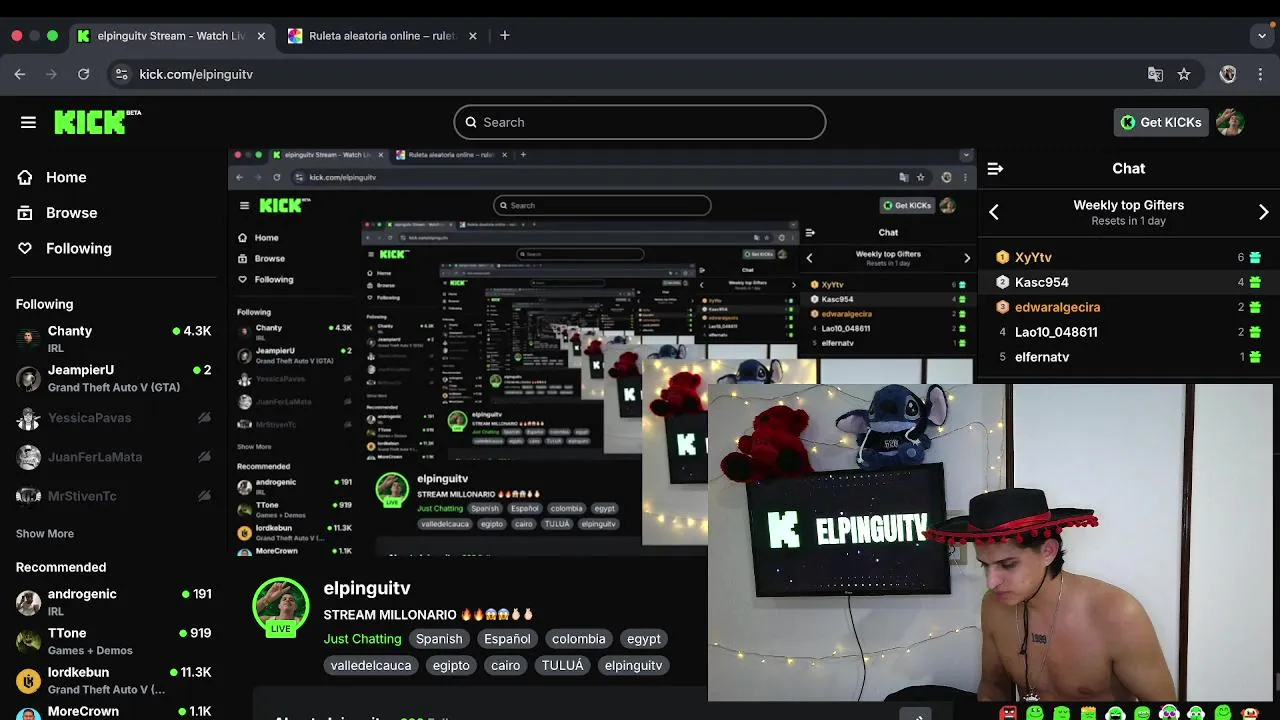Click the red angry emote in chat
Viewport: 1280px width, 720px height.
point(1008,713)
